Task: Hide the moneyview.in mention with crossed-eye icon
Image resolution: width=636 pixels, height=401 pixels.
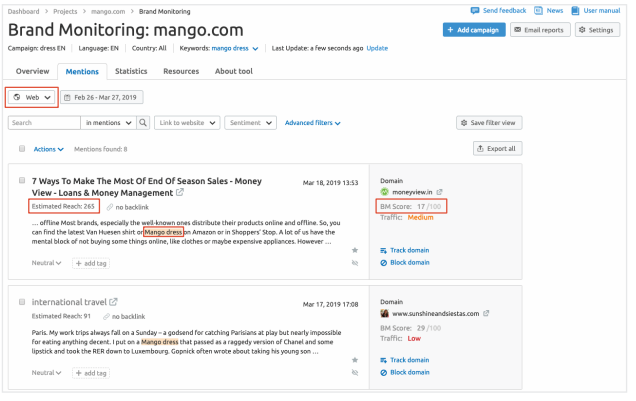Action: click(355, 263)
